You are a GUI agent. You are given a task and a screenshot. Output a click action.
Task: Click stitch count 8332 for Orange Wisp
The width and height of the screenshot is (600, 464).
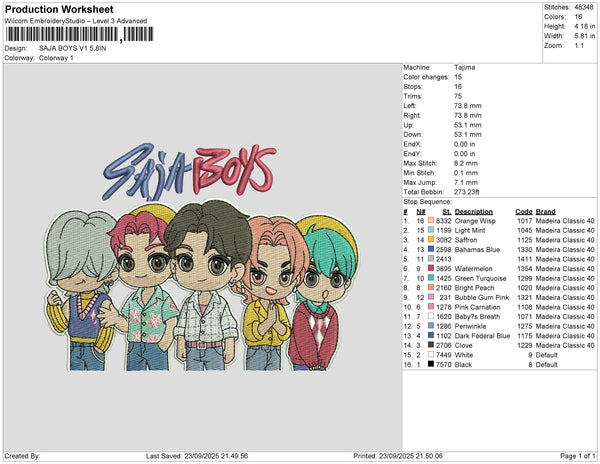pyautogui.click(x=444, y=221)
